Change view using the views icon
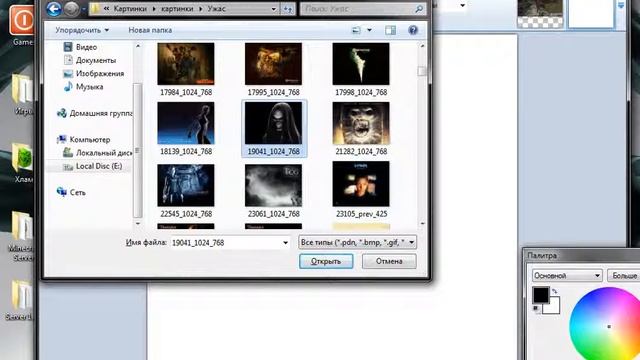640x360 pixels. click(356, 30)
